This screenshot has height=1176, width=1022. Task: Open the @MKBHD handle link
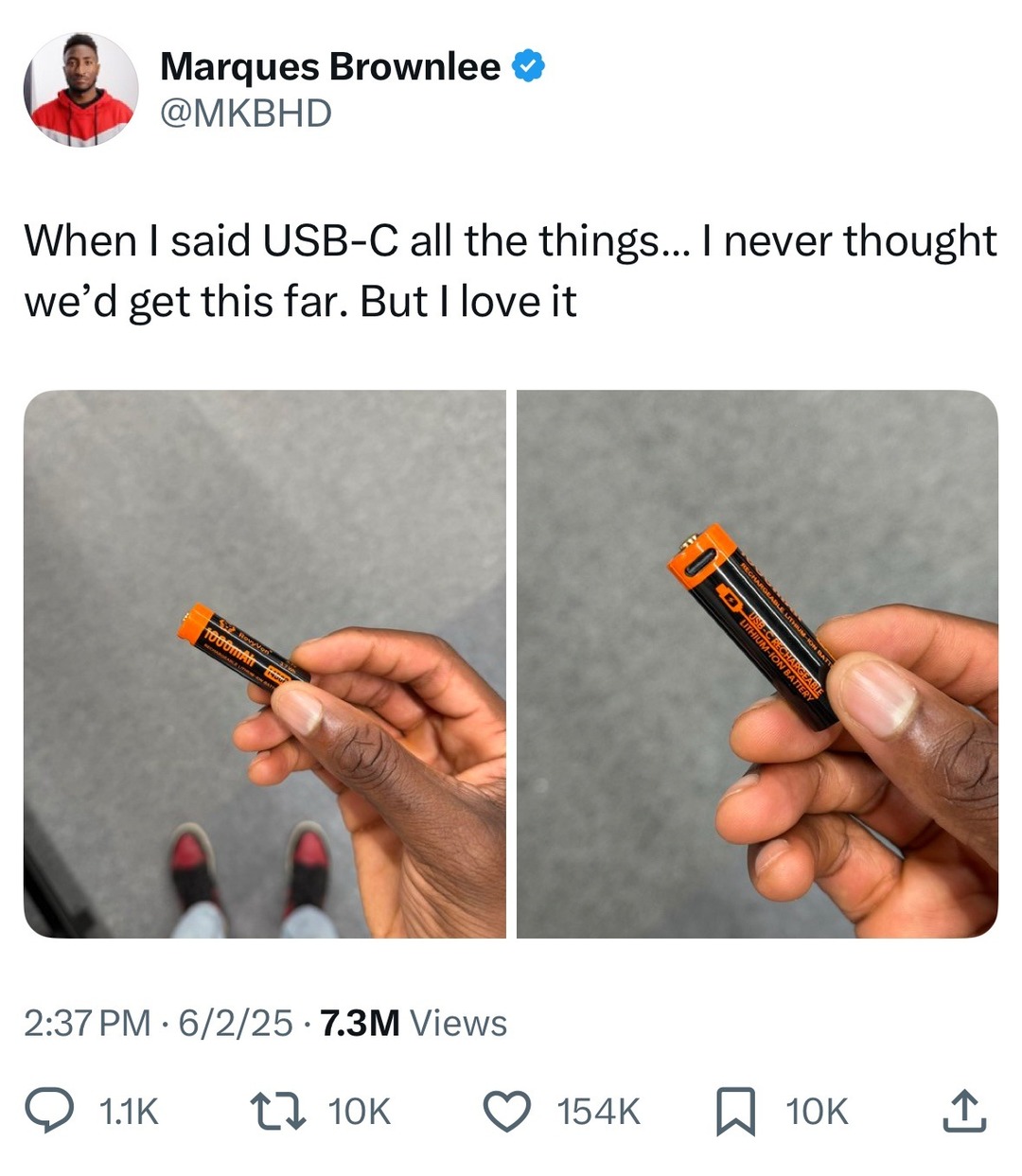(x=246, y=114)
